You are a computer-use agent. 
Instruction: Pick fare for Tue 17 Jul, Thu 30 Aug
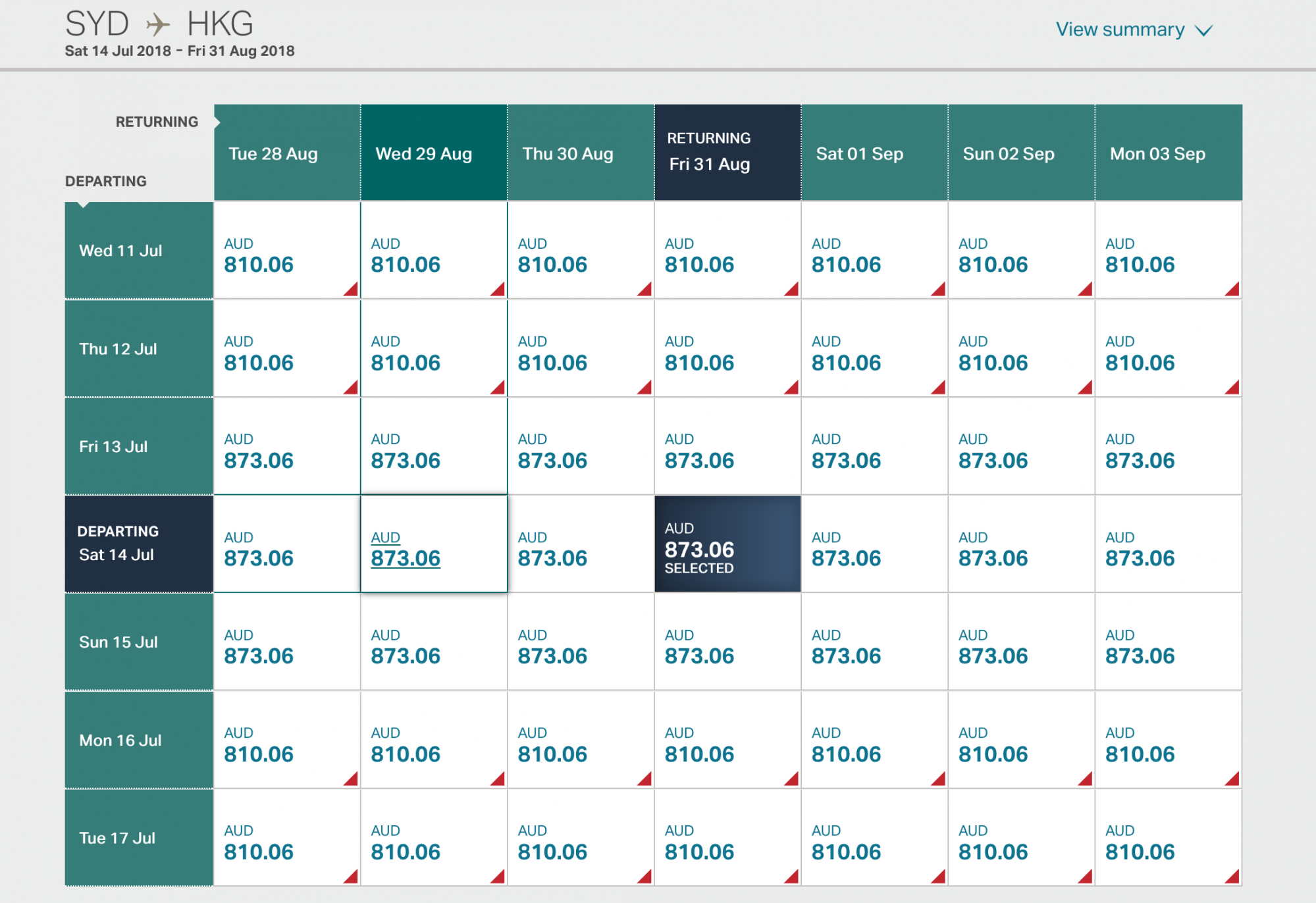pos(581,837)
